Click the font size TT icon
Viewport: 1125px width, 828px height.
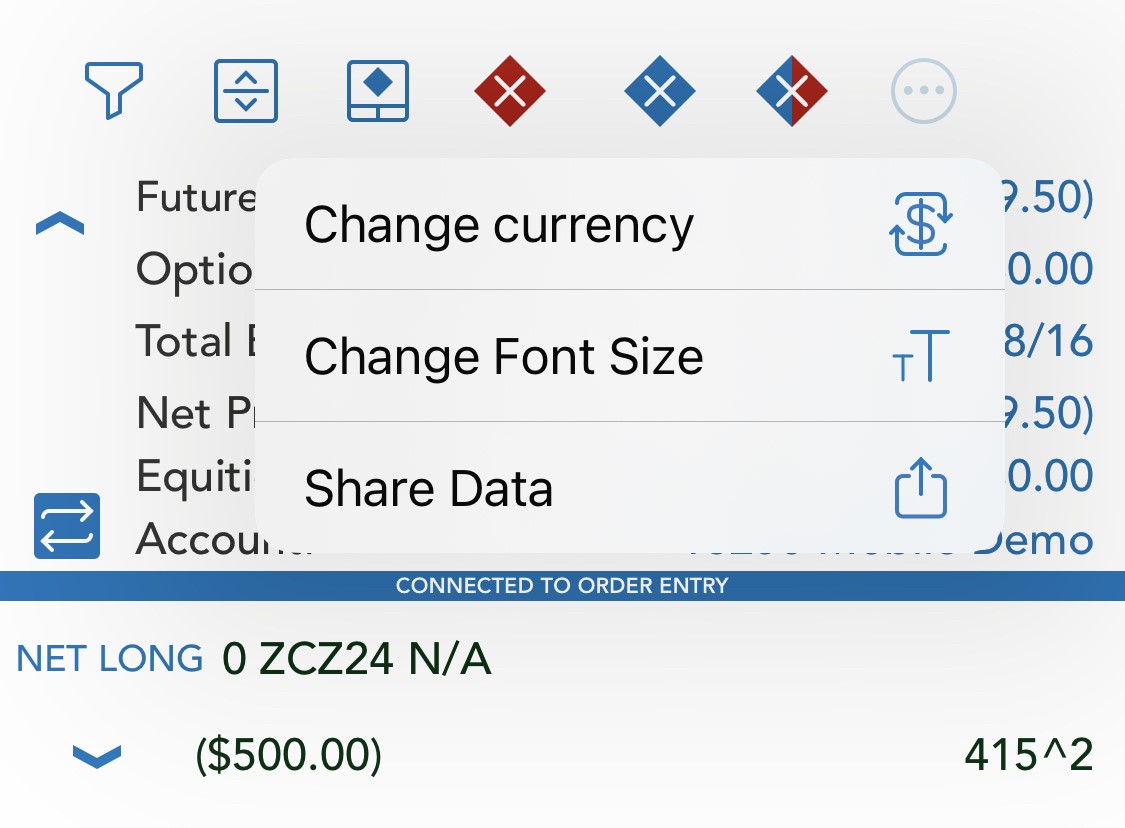921,356
